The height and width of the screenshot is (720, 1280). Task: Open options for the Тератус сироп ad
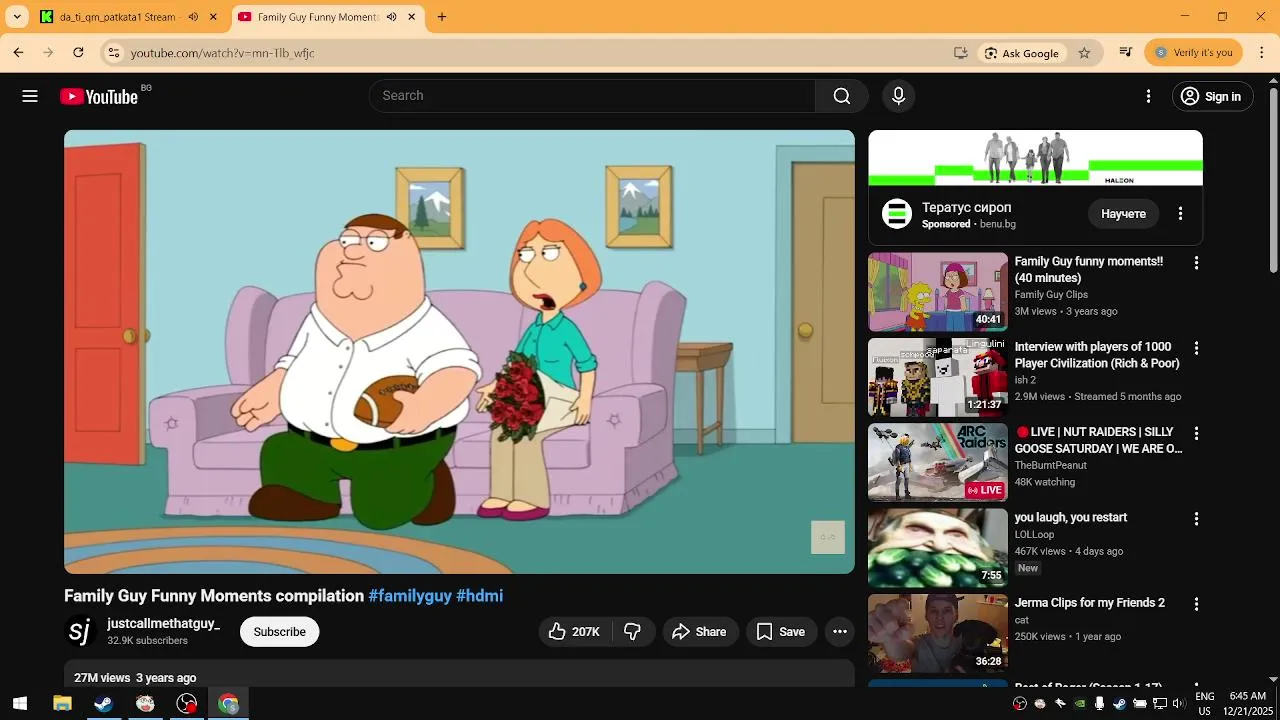(x=1180, y=214)
